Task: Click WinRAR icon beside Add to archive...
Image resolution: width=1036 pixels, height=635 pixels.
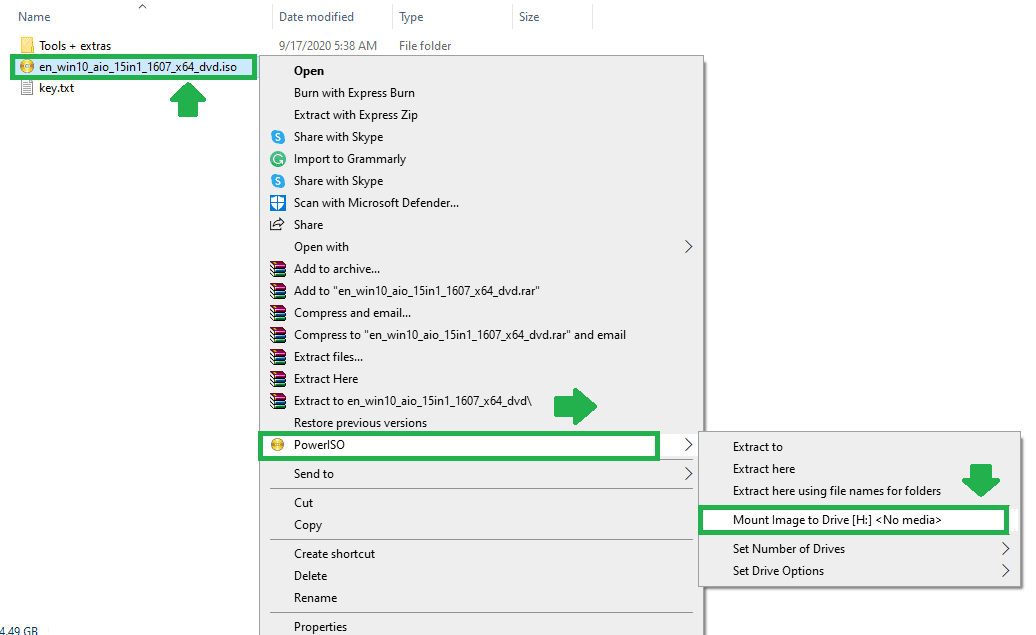Action: click(x=278, y=269)
